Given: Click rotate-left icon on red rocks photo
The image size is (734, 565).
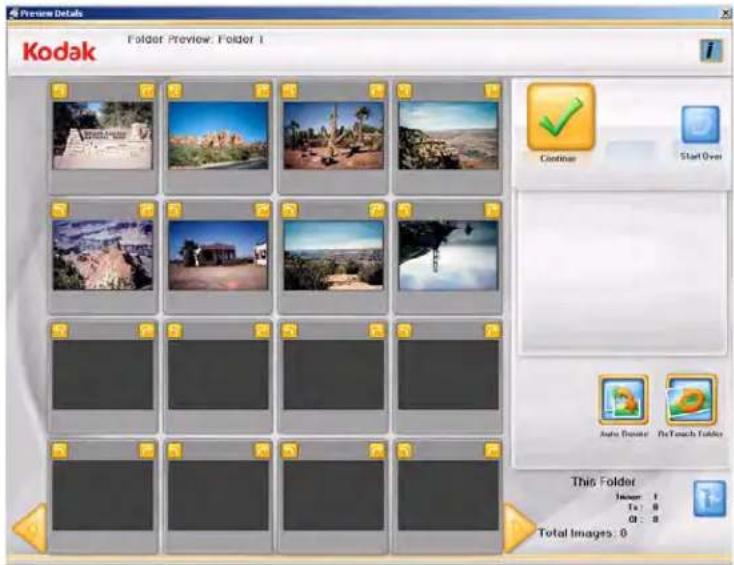Looking at the screenshot, I should click(x=175, y=91).
